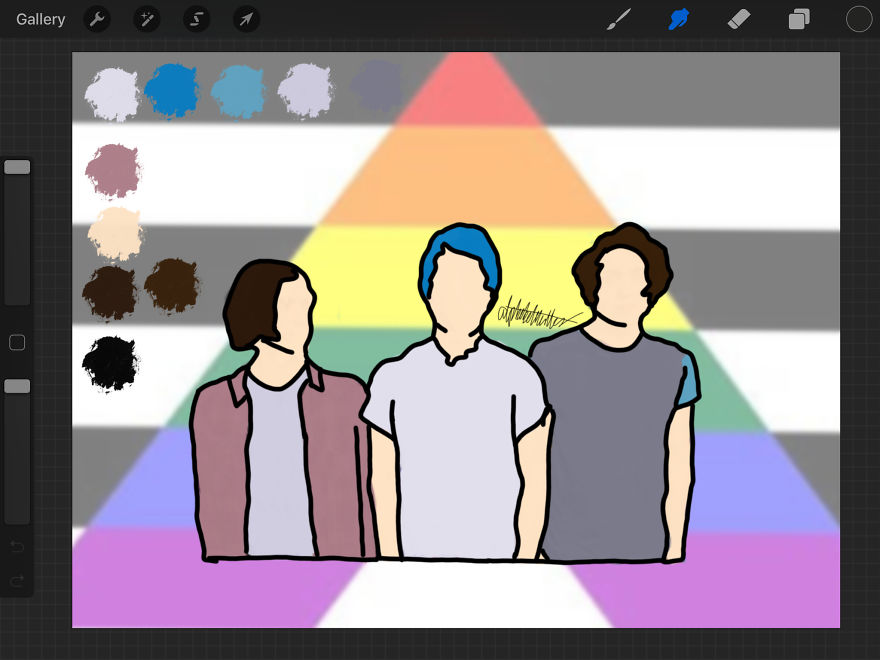Open the Layers panel

(x=799, y=19)
